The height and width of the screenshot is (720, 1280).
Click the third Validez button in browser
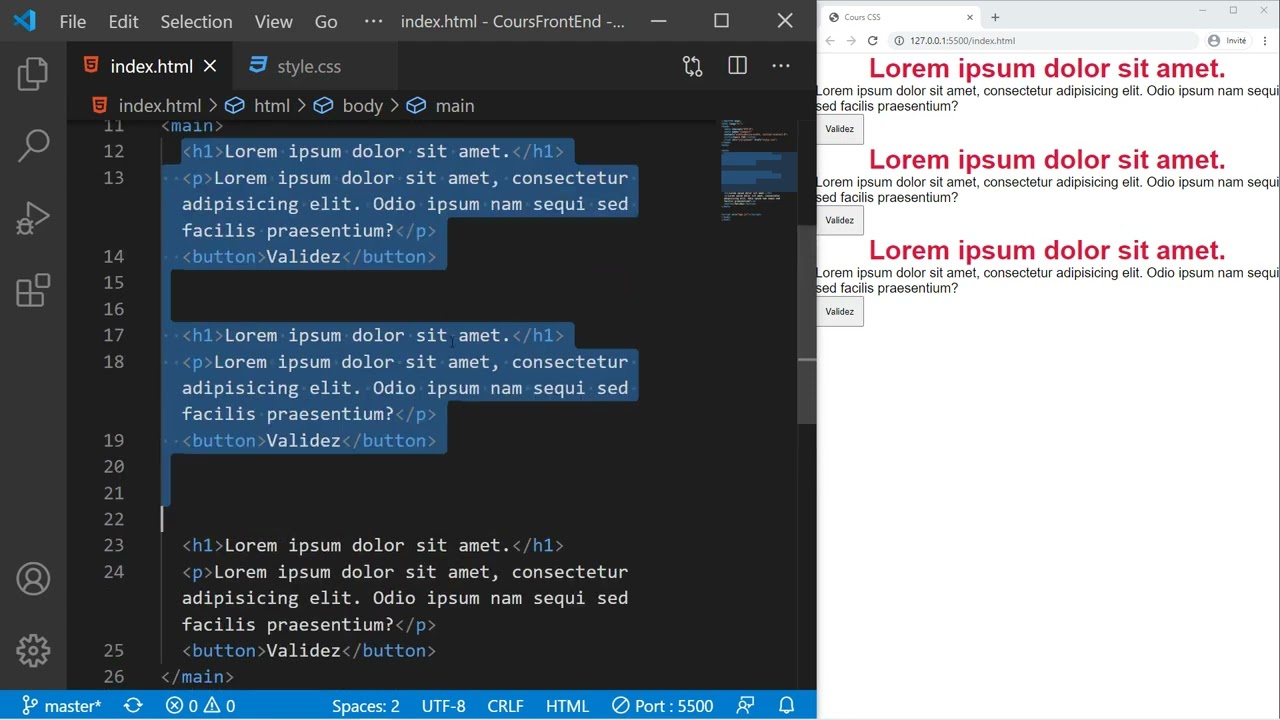(840, 311)
